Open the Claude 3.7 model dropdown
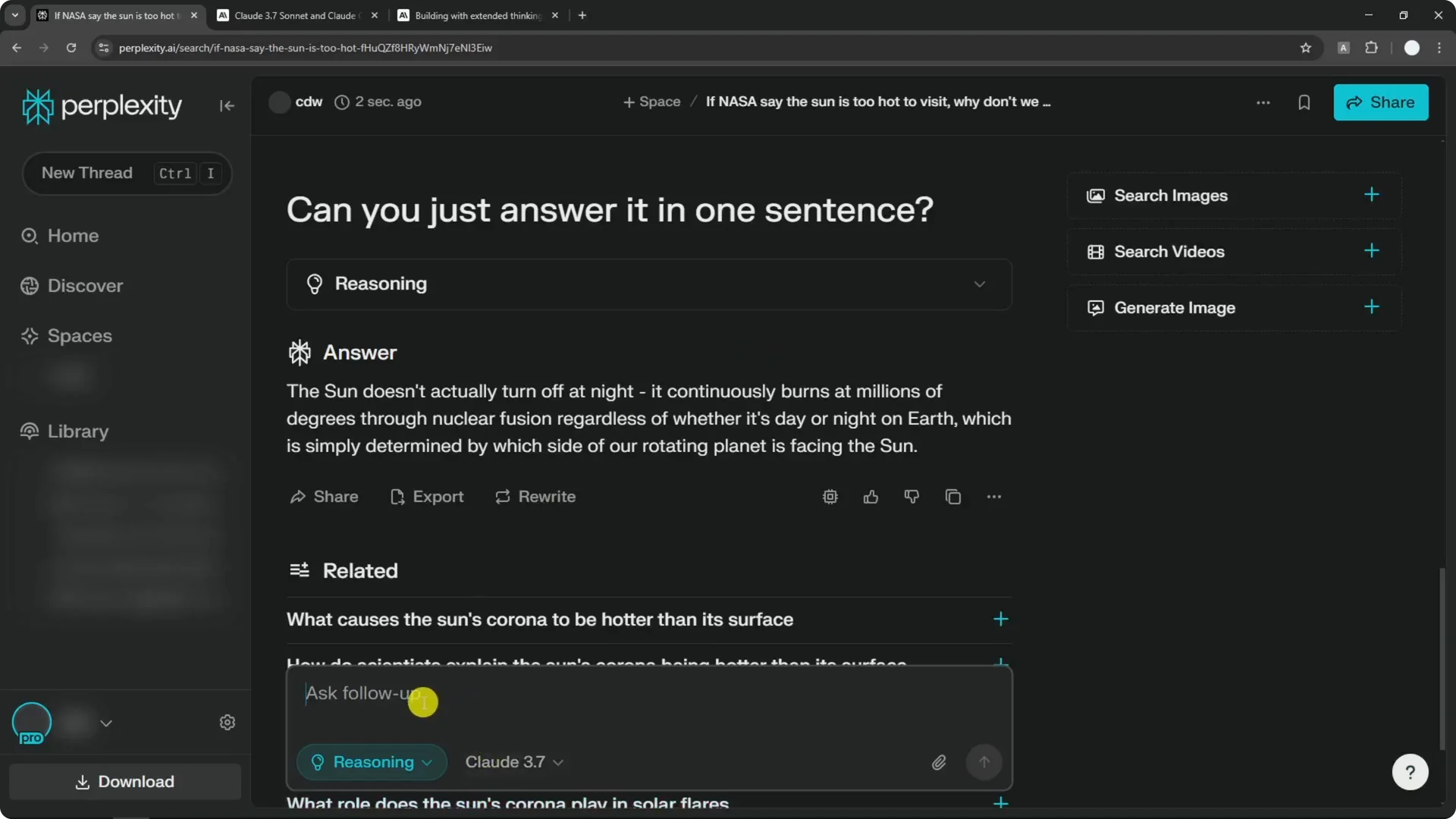The image size is (1456, 819). [x=514, y=762]
